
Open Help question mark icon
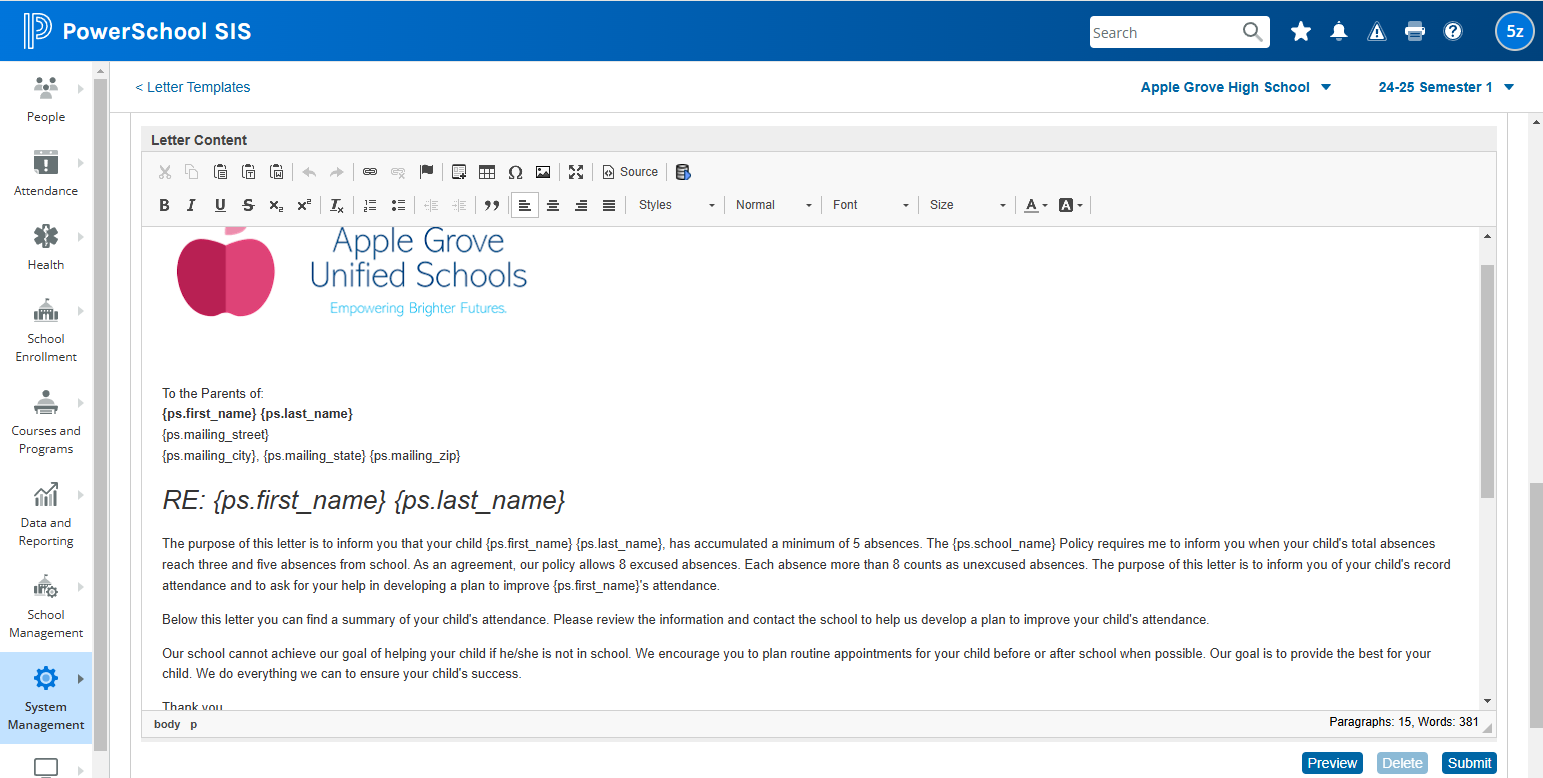coord(1453,32)
